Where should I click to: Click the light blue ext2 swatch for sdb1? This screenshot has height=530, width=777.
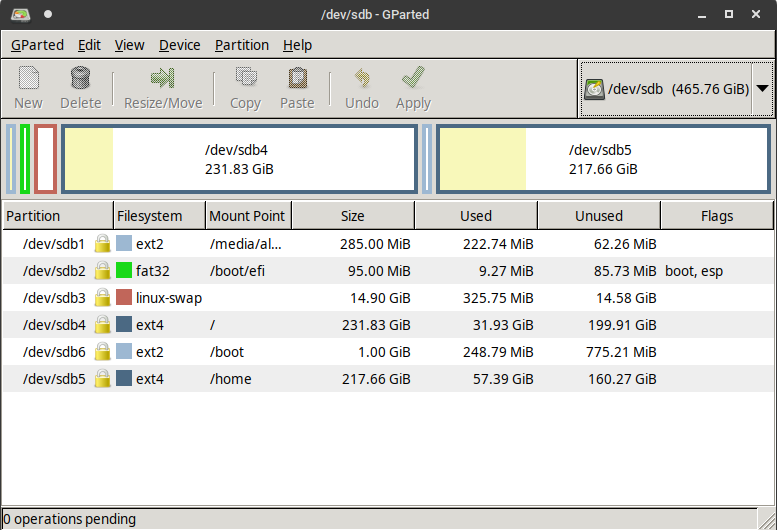pyautogui.click(x=124, y=243)
